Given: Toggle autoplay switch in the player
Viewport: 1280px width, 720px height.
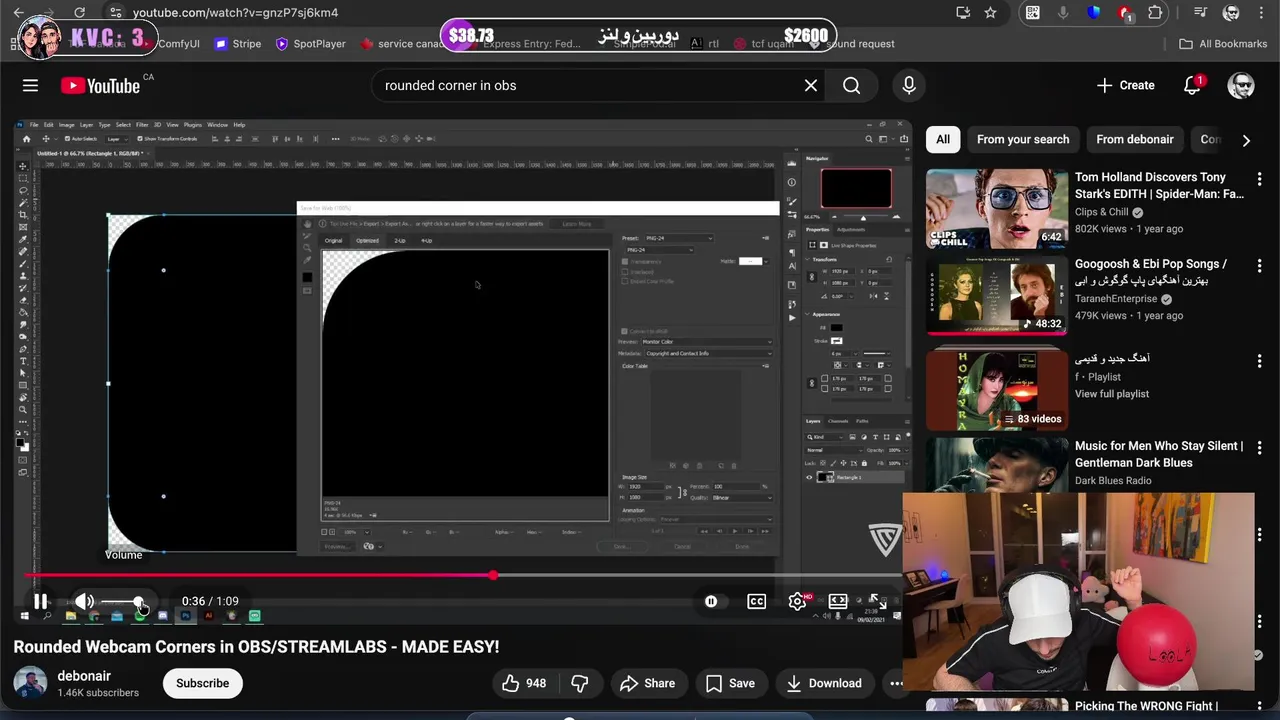Looking at the screenshot, I should [711, 601].
